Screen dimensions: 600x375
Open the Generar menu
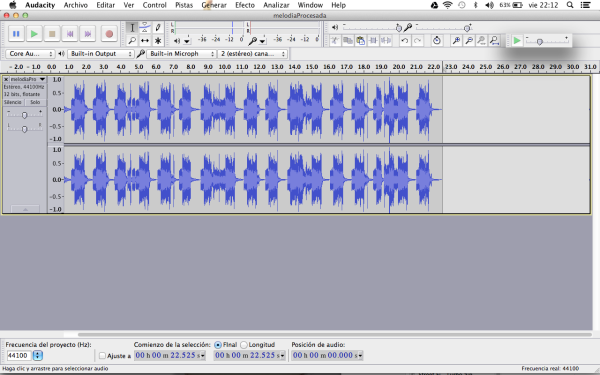(x=214, y=5)
